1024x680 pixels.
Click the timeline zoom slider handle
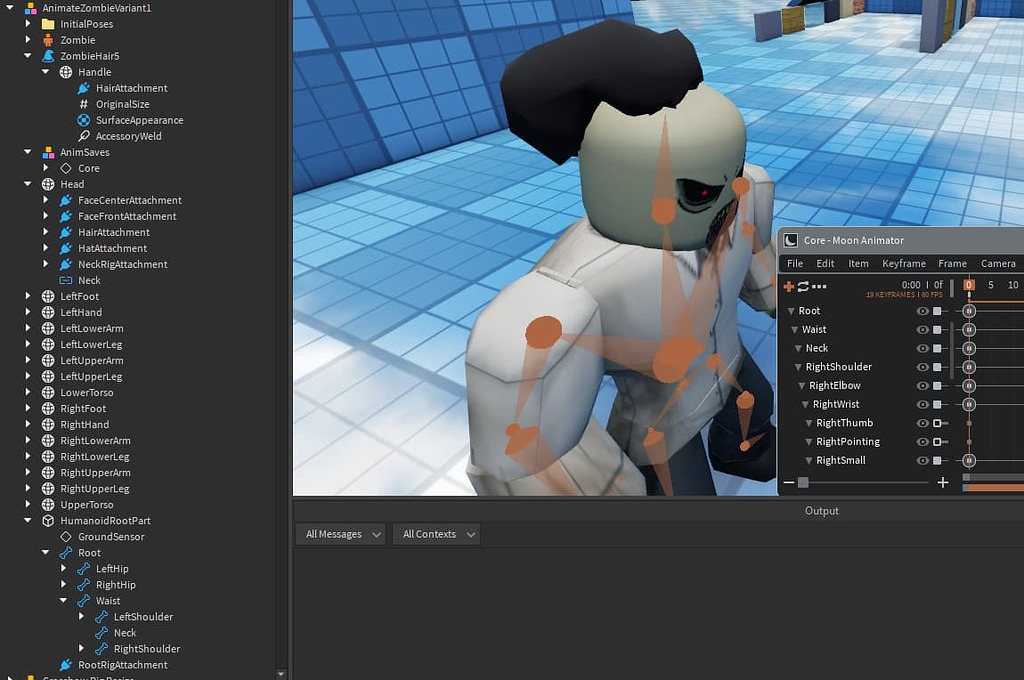(802, 482)
